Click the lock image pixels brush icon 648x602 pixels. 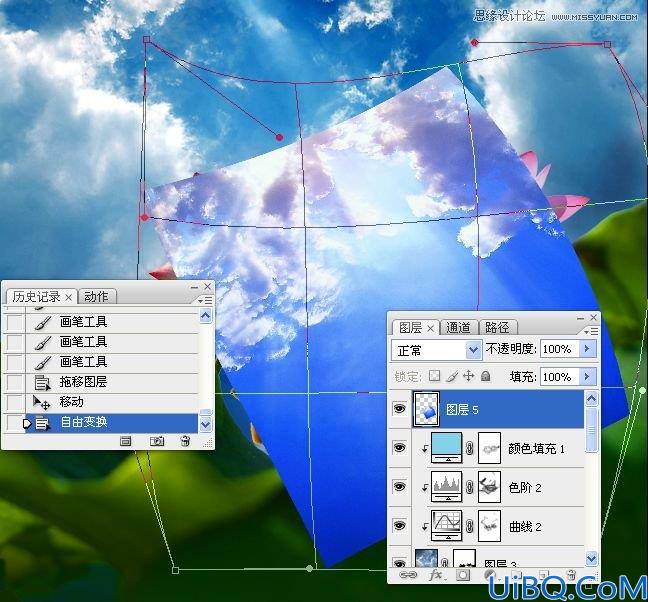click(x=452, y=376)
